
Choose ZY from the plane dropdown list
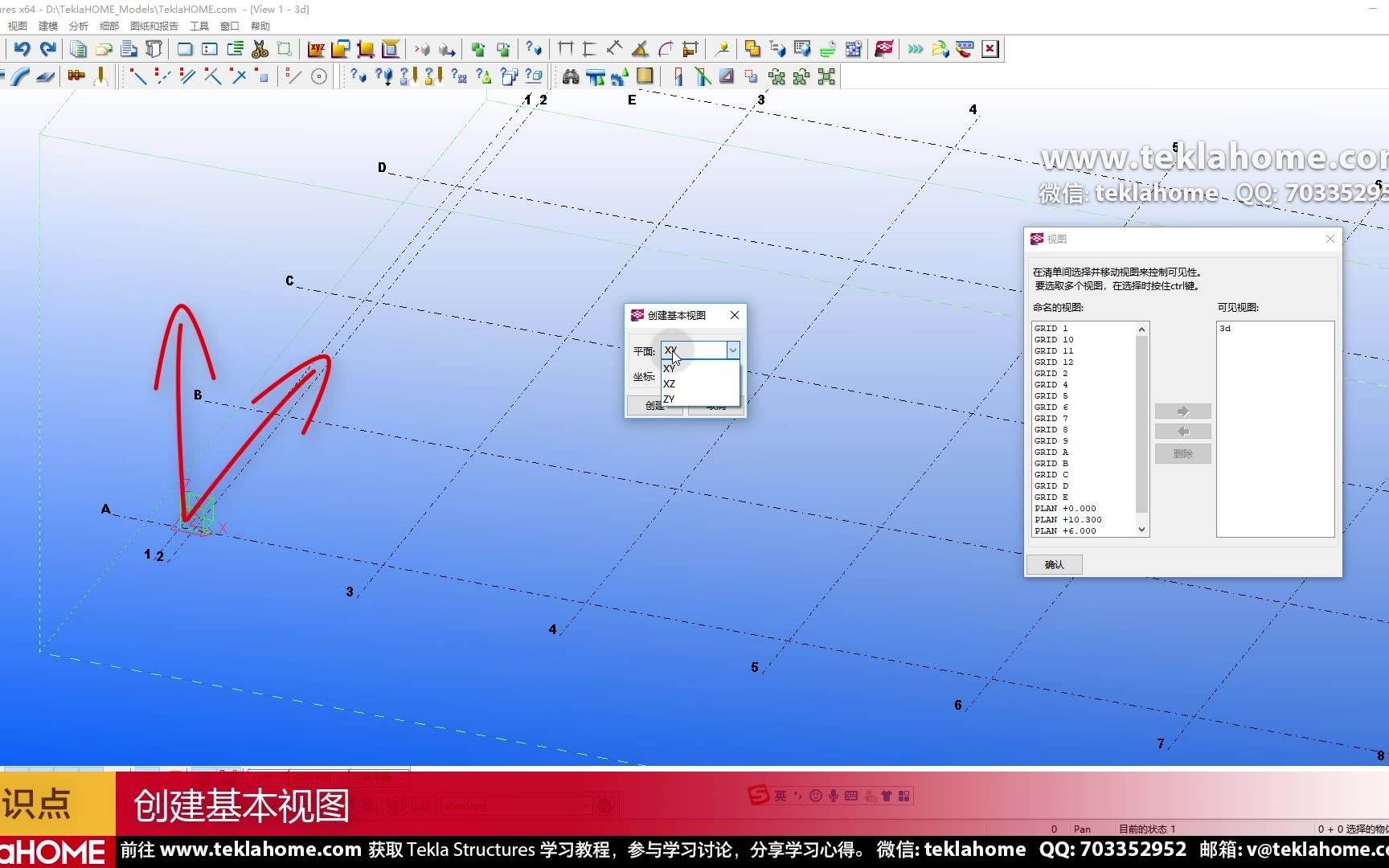point(670,399)
